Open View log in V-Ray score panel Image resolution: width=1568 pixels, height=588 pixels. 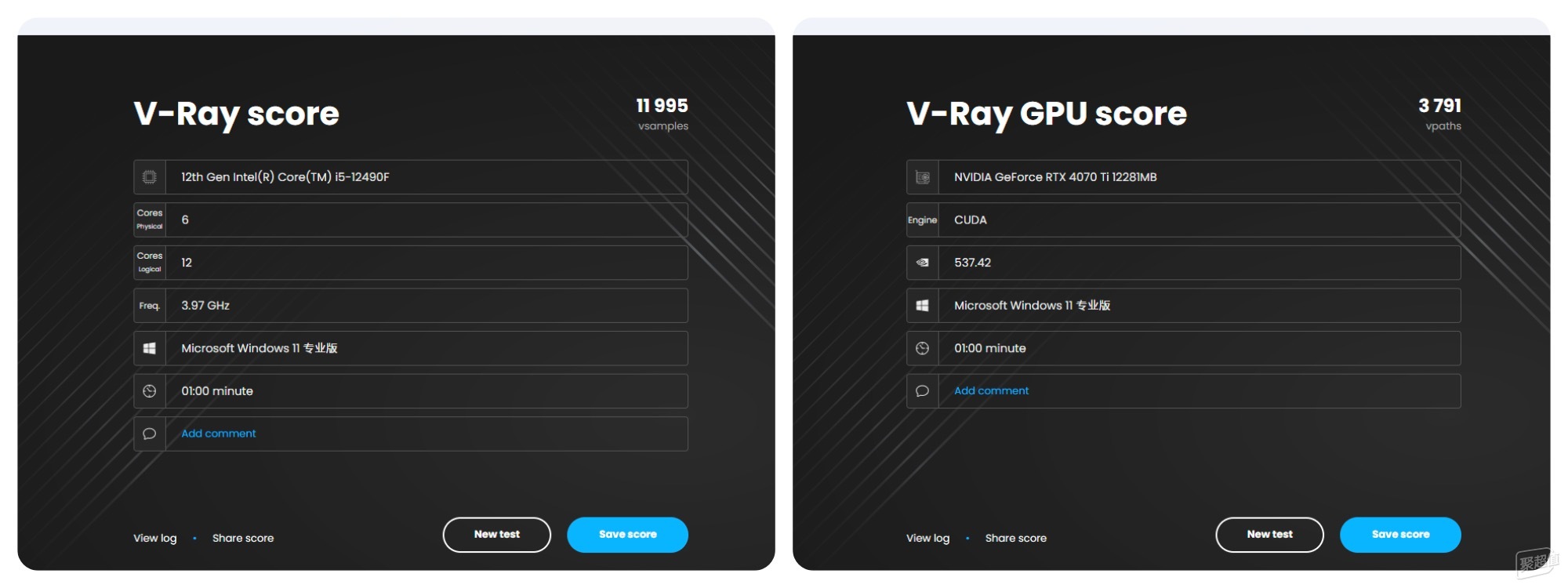pyautogui.click(x=155, y=538)
